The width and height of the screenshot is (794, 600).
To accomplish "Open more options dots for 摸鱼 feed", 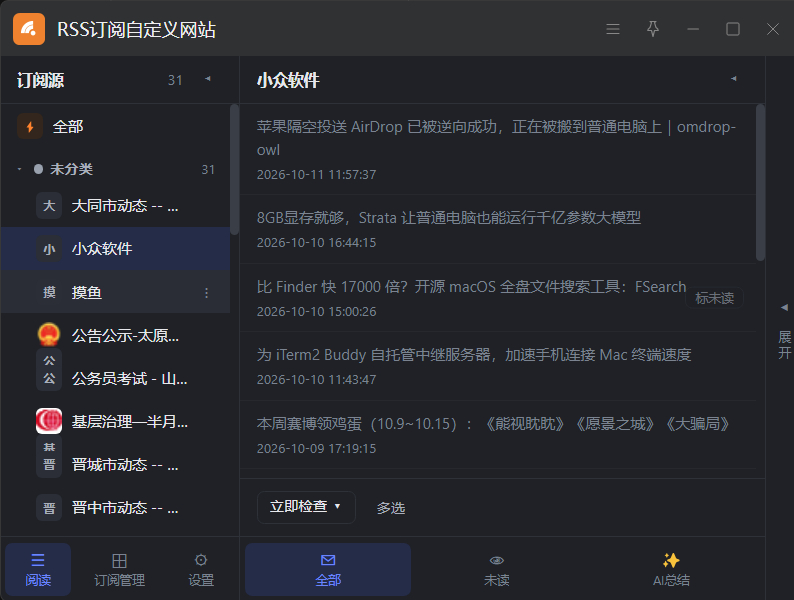I will click(207, 293).
